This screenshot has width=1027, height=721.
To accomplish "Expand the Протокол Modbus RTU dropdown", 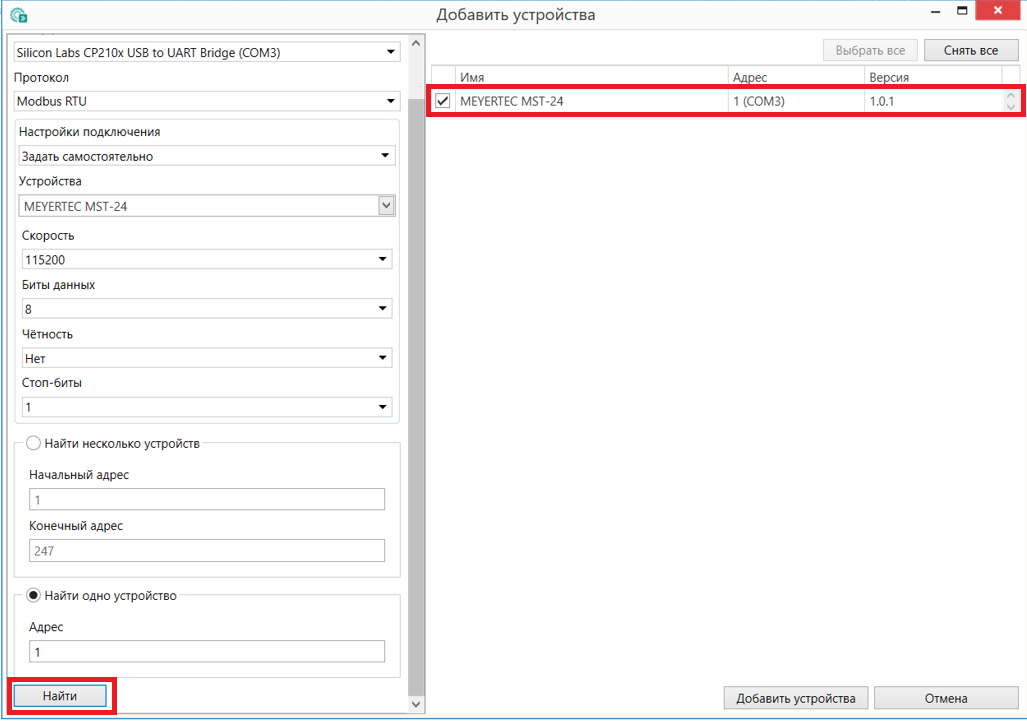I will 206,101.
